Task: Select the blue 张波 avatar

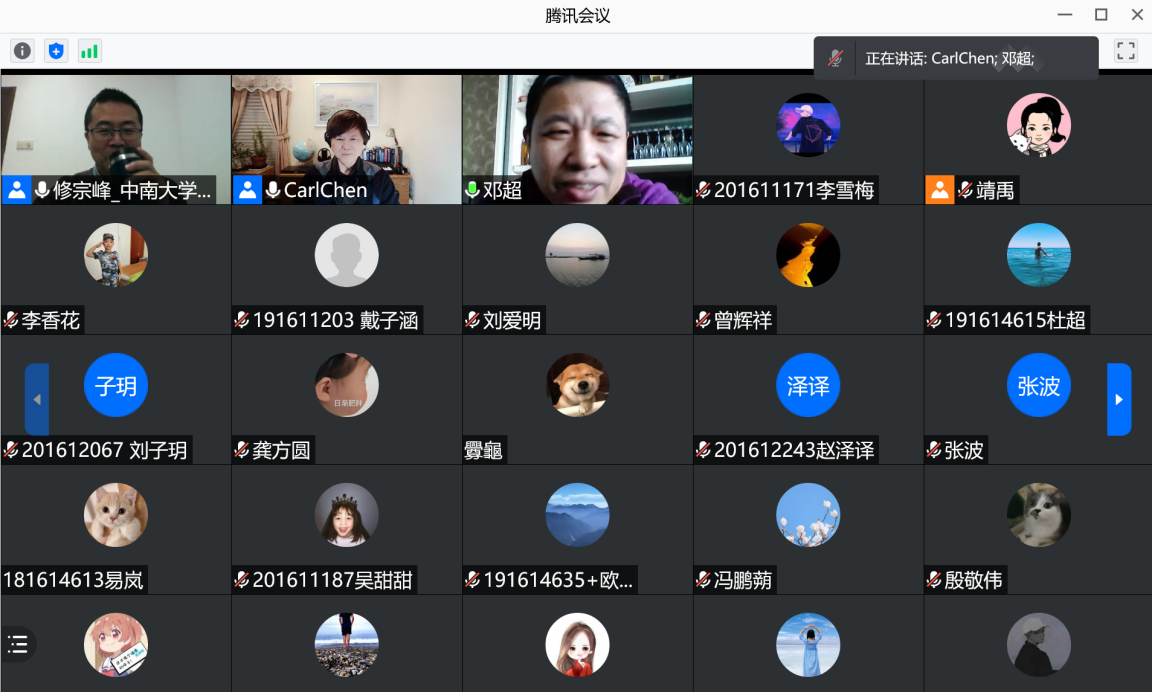Action: pyautogui.click(x=1038, y=385)
